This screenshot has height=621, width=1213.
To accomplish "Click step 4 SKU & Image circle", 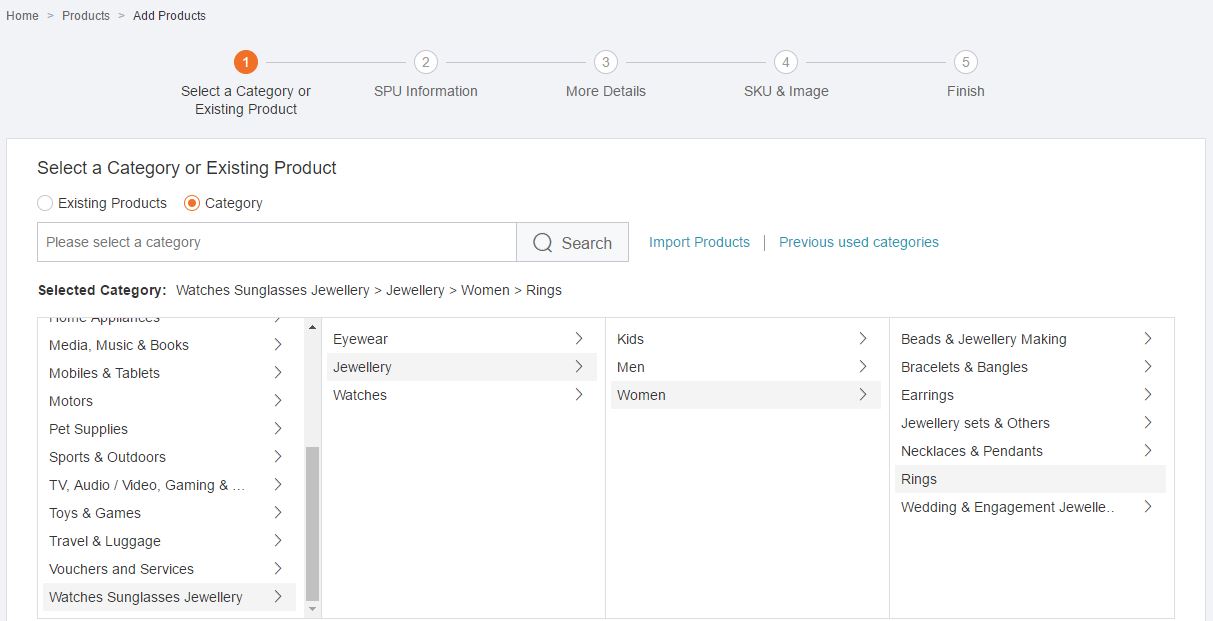I will point(786,62).
